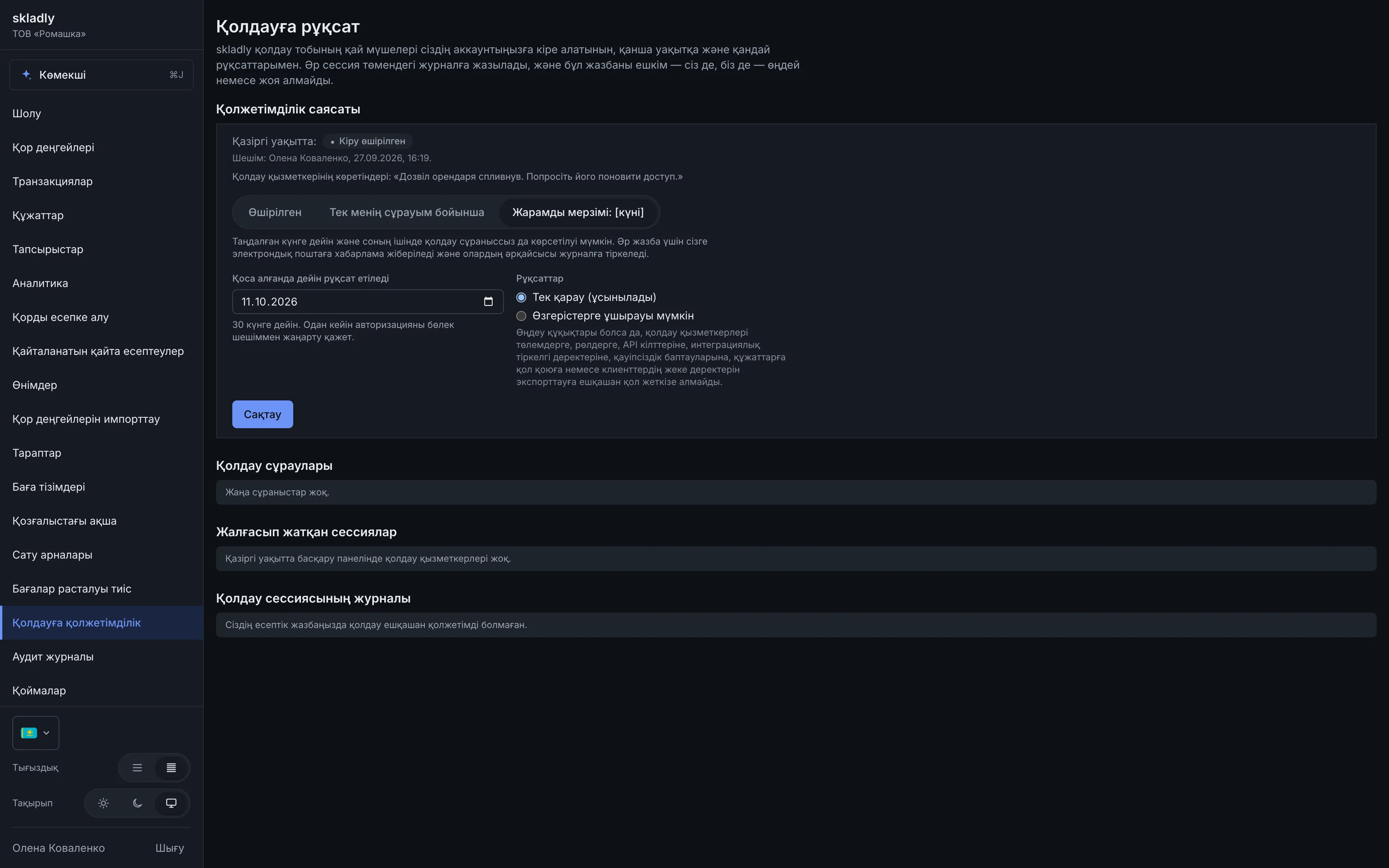Go to Өнімдер page
Screen dimensions: 1389x868
coord(101,385)
